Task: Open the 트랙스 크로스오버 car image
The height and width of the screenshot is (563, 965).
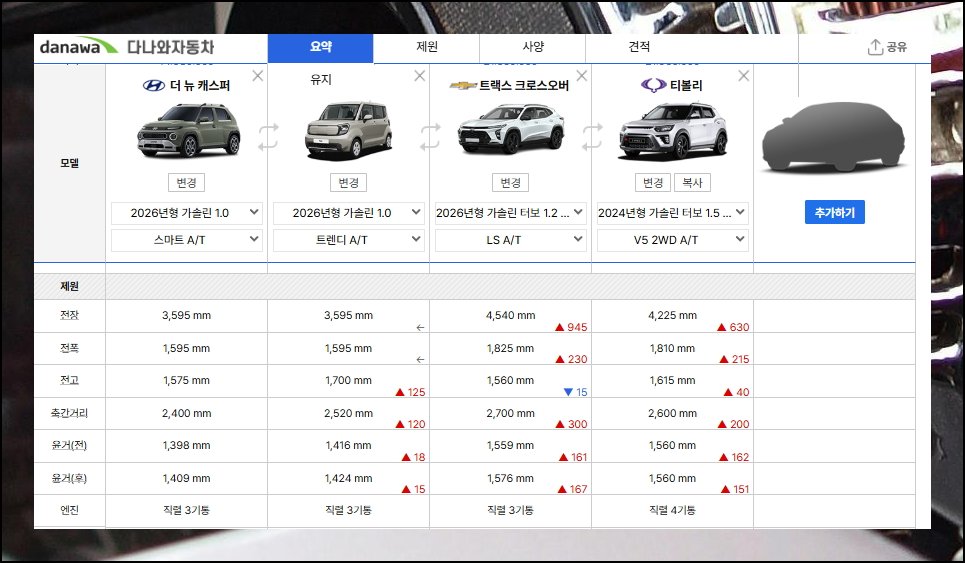Action: point(511,129)
